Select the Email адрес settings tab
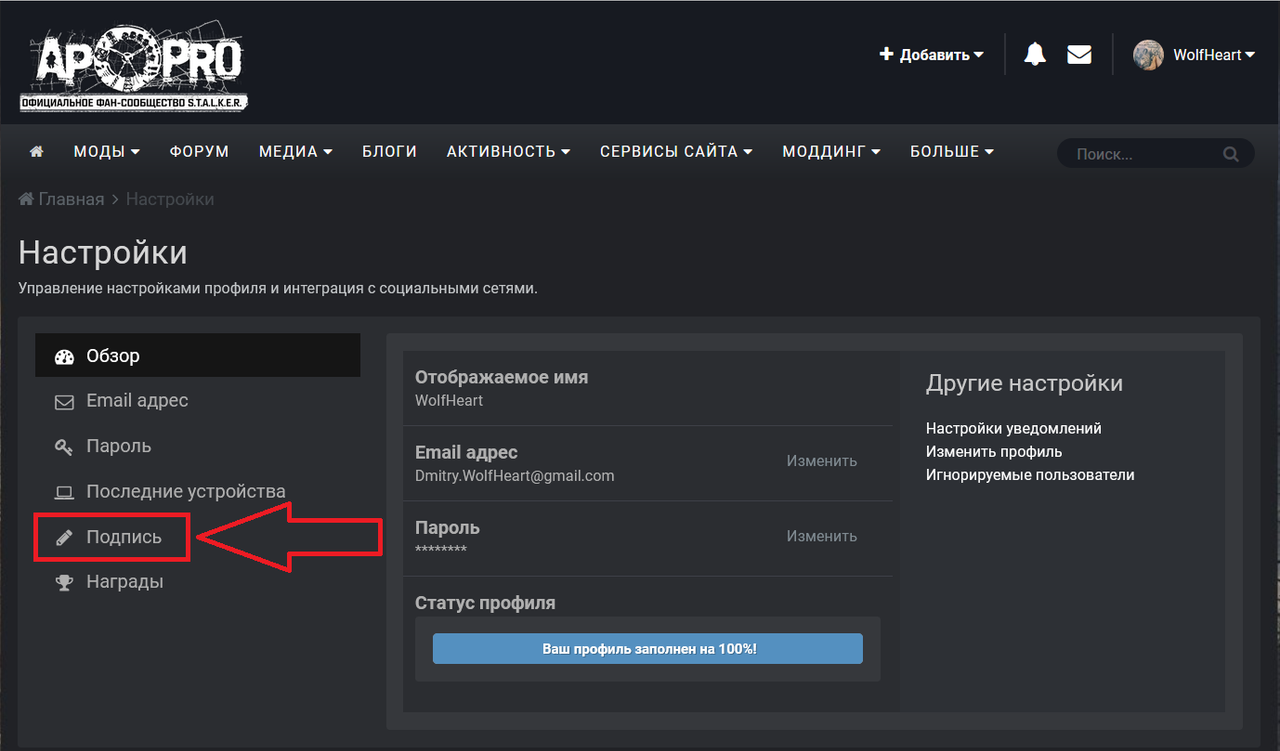The height and width of the screenshot is (751, 1280). [x=198, y=401]
